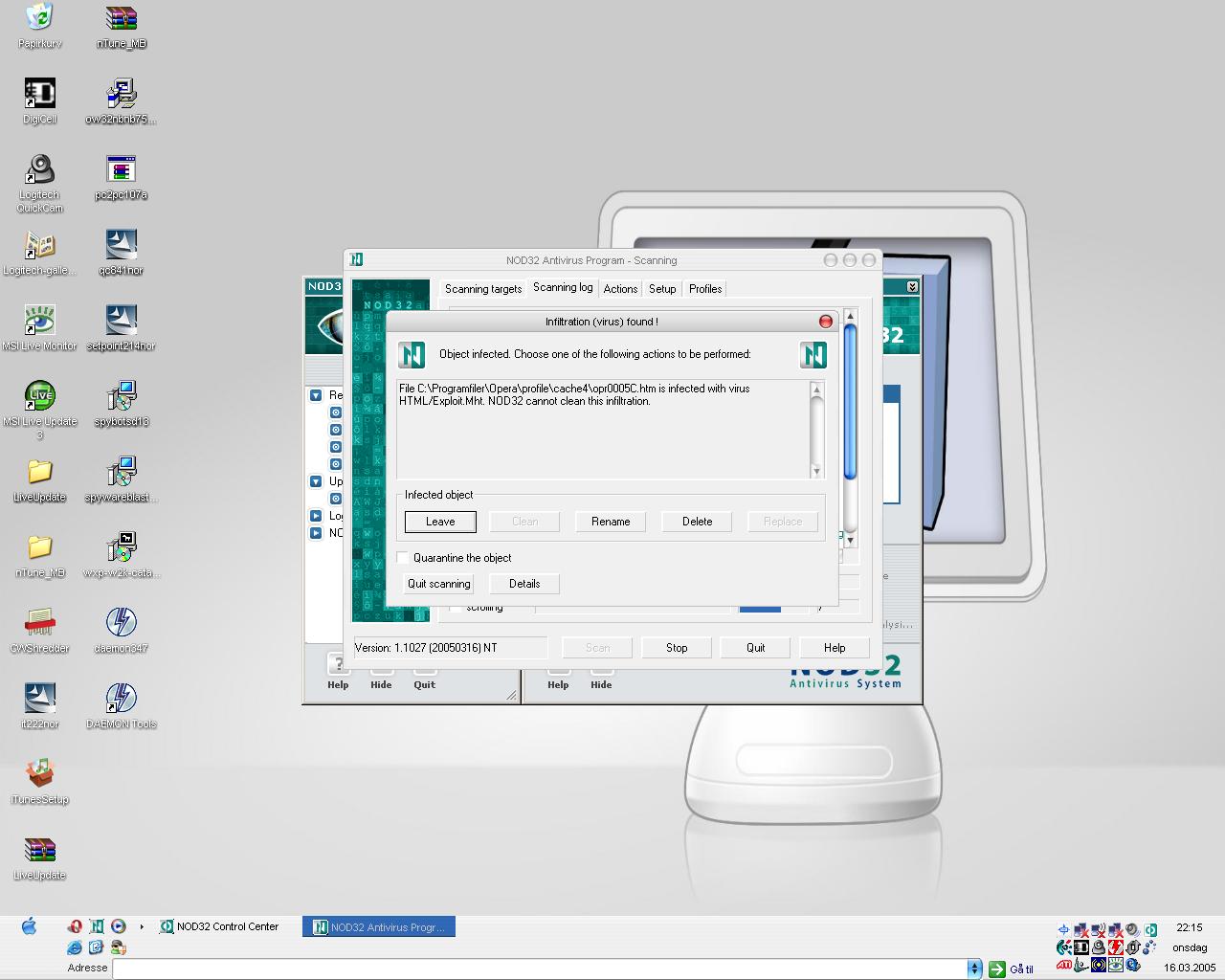Click scroll-up arrow of virus message box
This screenshot has height=980, width=1225.
tap(816, 389)
